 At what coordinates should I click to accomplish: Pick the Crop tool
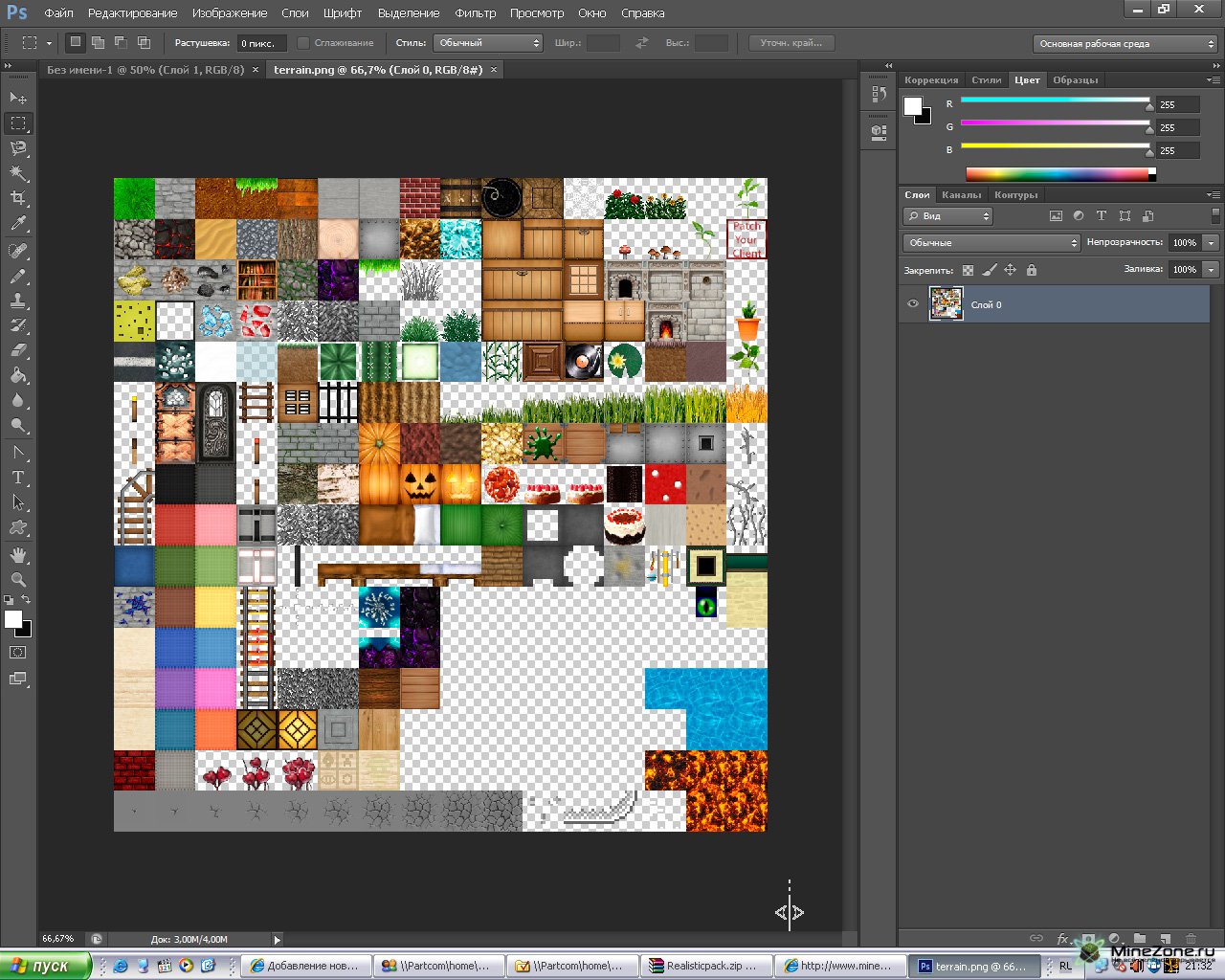(18, 198)
